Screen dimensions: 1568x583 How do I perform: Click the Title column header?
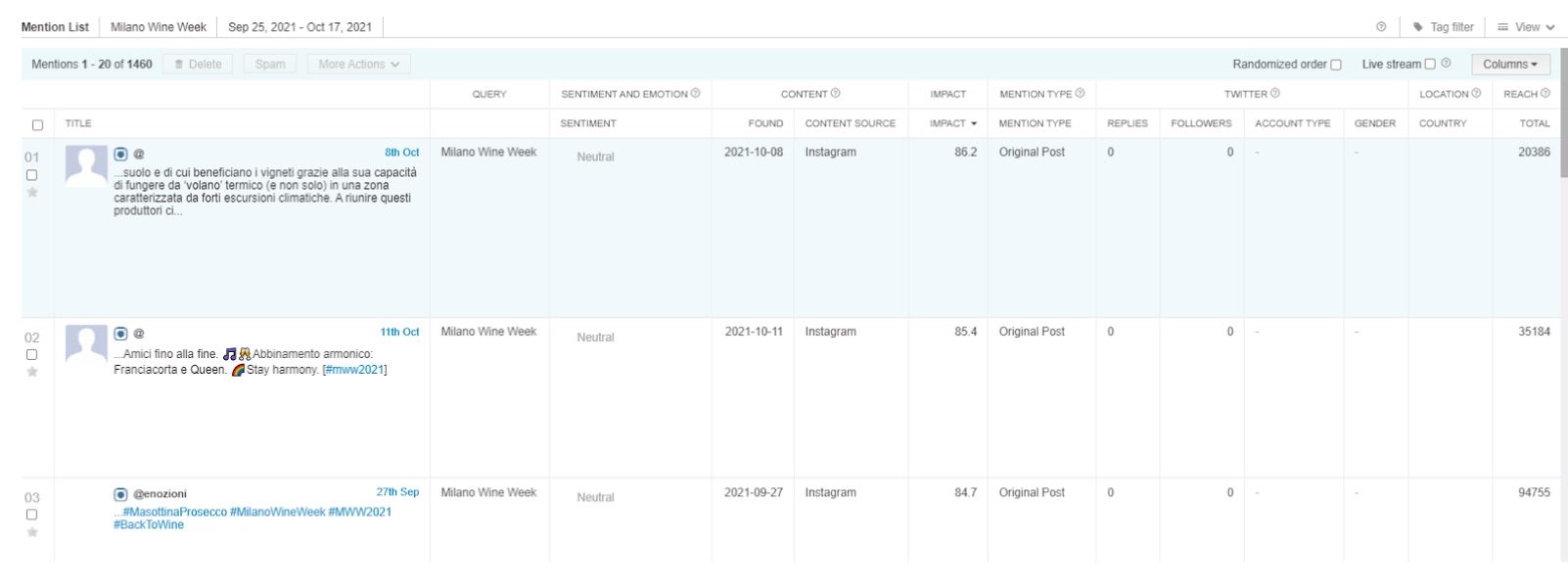tap(78, 124)
